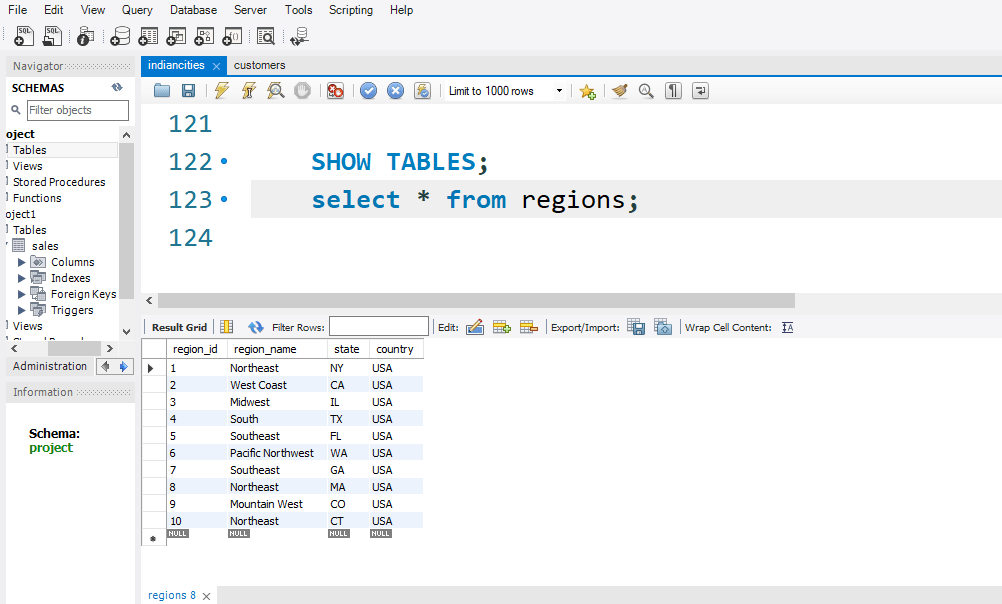This screenshot has height=604, width=1002.
Task: Open the Database menu
Action: coord(193,10)
